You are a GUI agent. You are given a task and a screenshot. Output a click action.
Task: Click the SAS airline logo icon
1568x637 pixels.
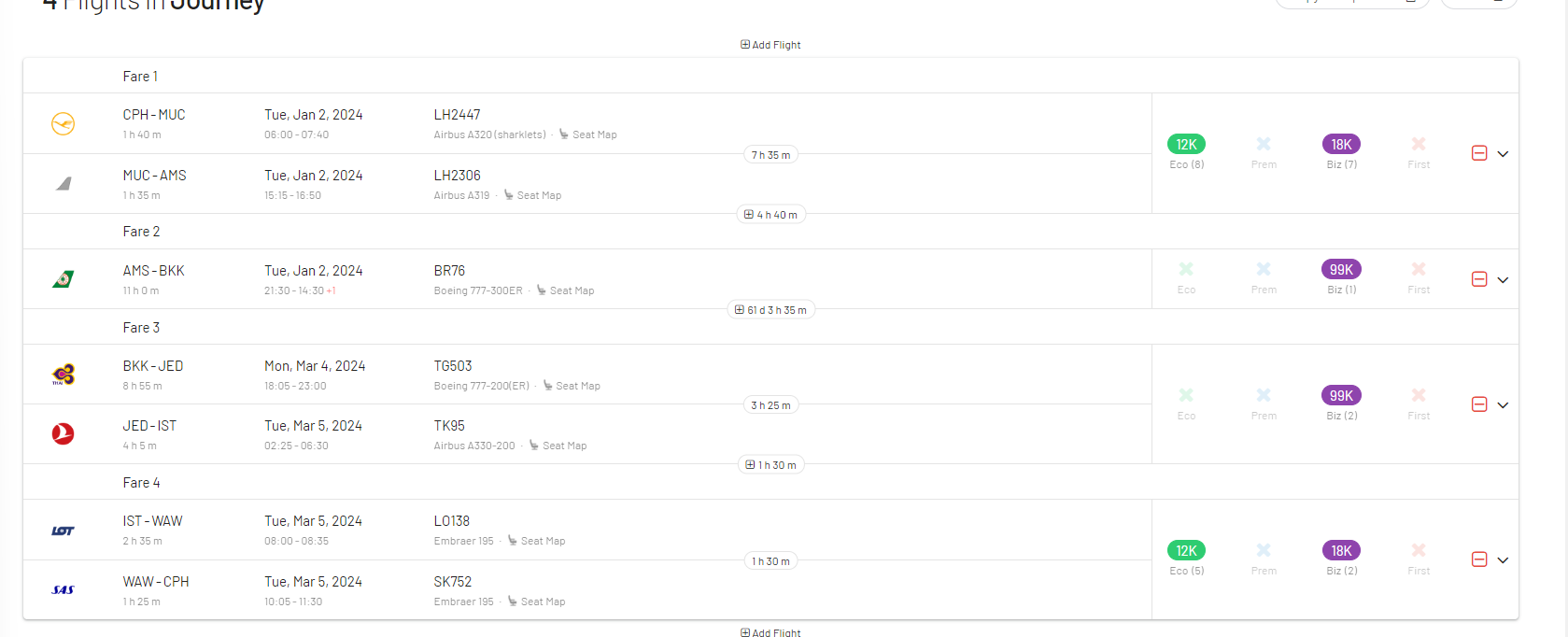click(63, 590)
